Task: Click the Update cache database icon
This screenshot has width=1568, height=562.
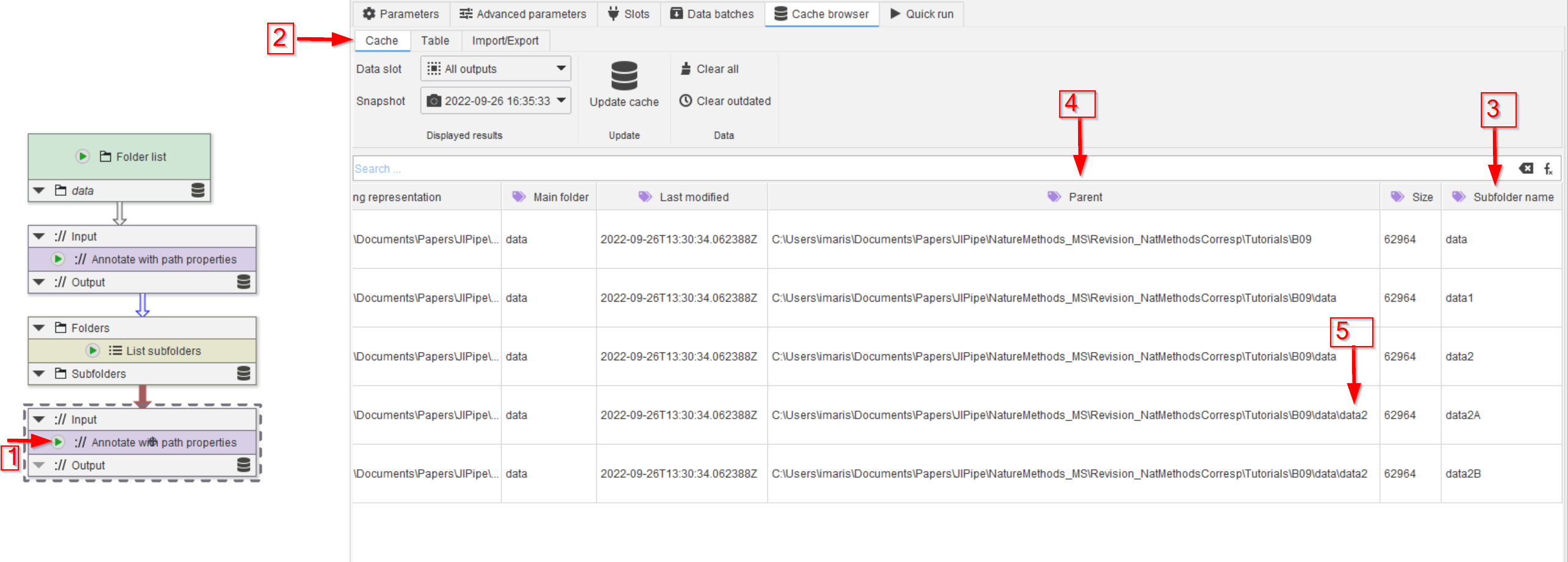Action: (624, 76)
